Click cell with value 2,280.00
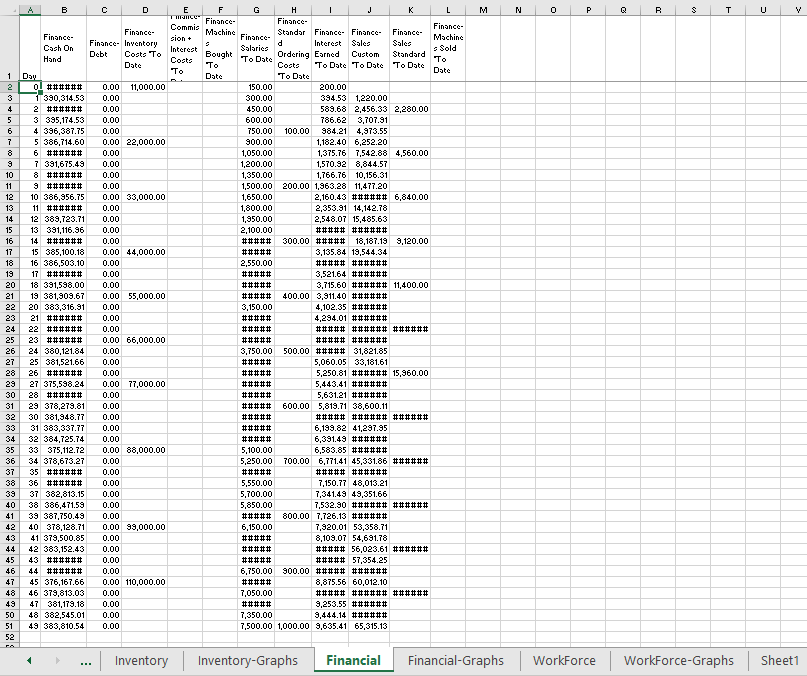807x676 pixels. pyautogui.click(x=410, y=109)
